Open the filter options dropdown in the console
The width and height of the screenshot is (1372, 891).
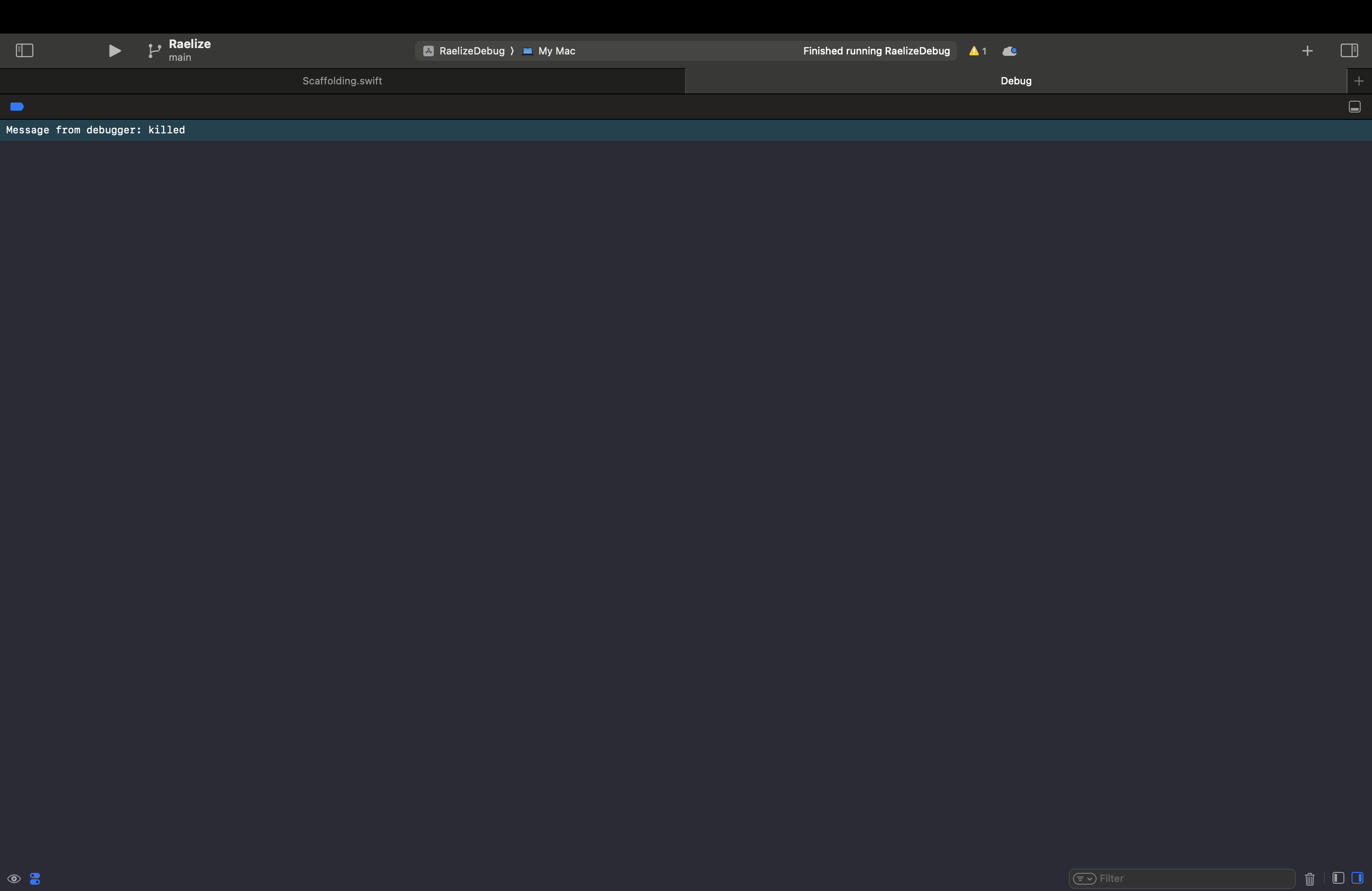point(1086,879)
